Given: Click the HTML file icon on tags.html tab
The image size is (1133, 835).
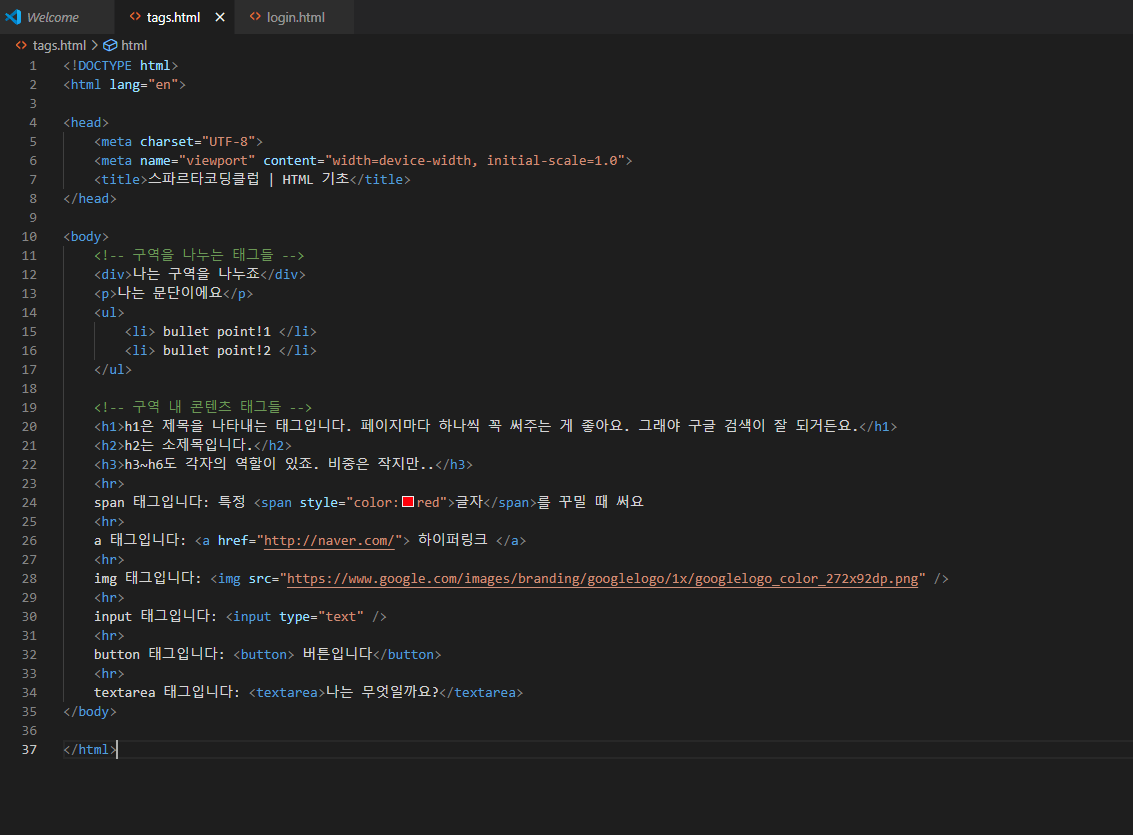Looking at the screenshot, I should coord(135,16).
